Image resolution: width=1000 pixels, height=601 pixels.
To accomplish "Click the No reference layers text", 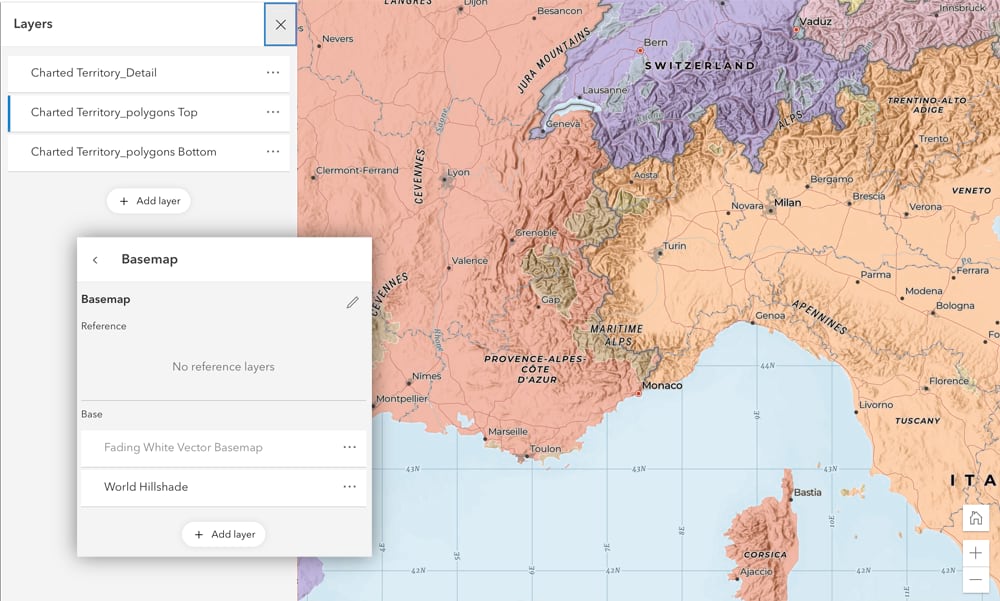I will (223, 367).
